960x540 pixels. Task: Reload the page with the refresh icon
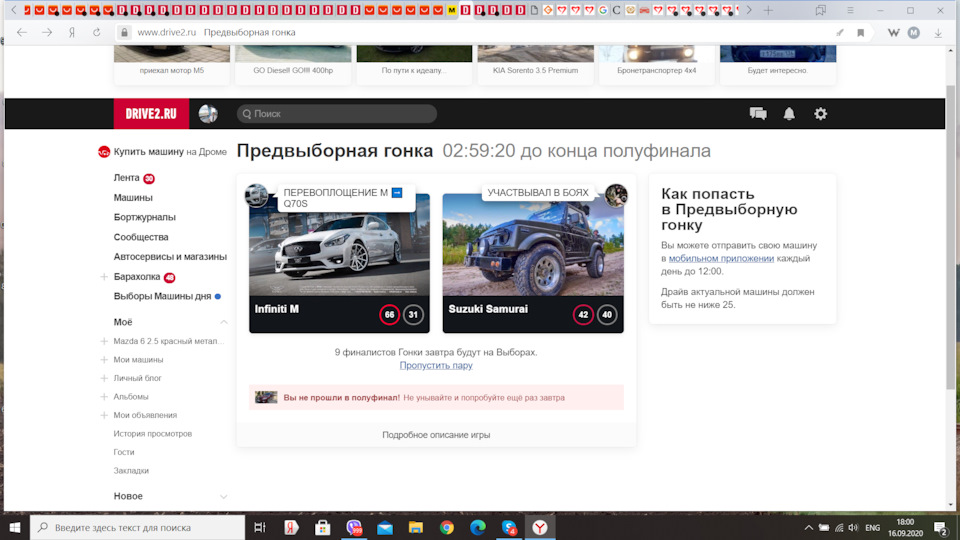(x=97, y=32)
